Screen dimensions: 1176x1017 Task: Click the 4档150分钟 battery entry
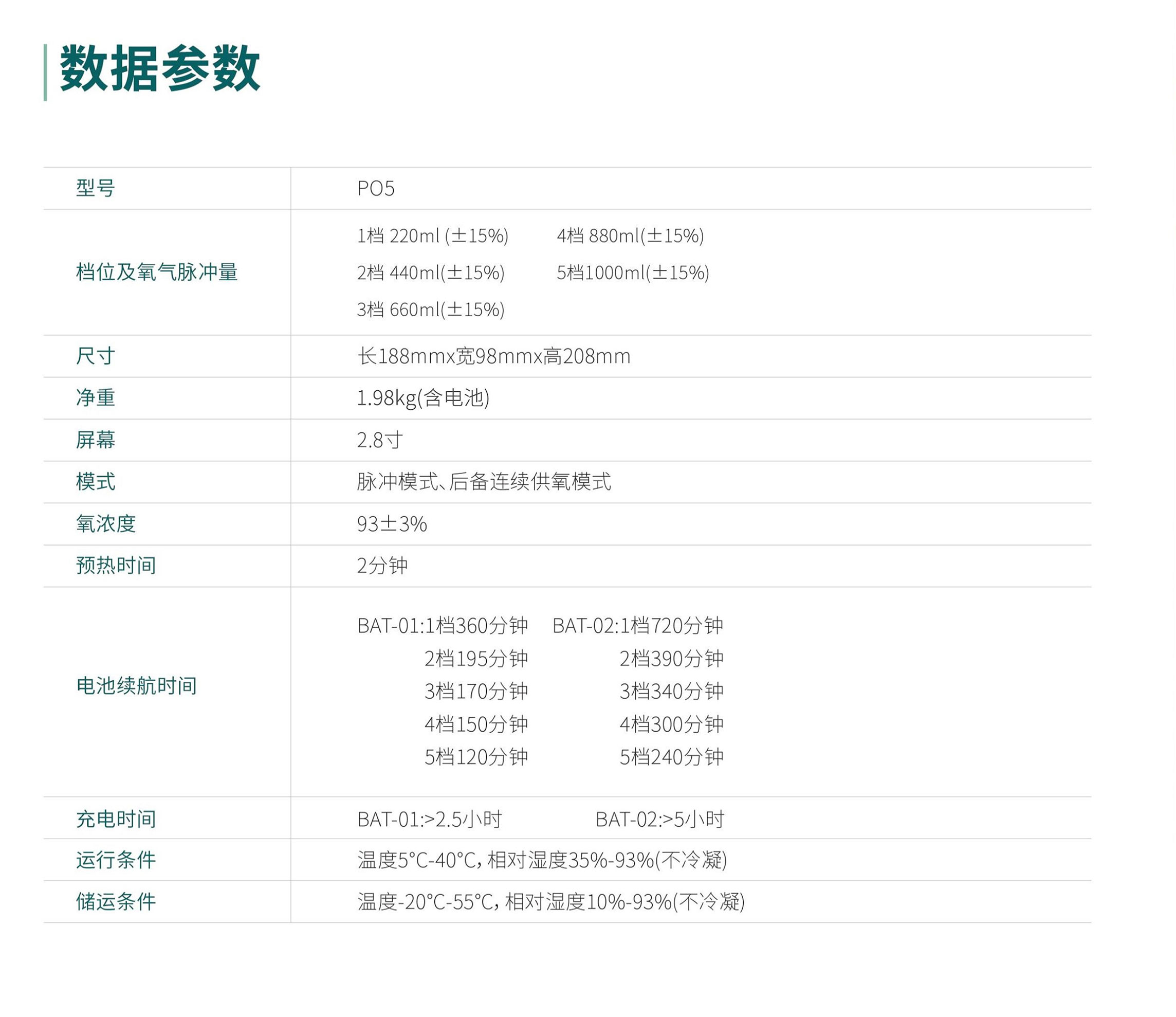(x=476, y=724)
